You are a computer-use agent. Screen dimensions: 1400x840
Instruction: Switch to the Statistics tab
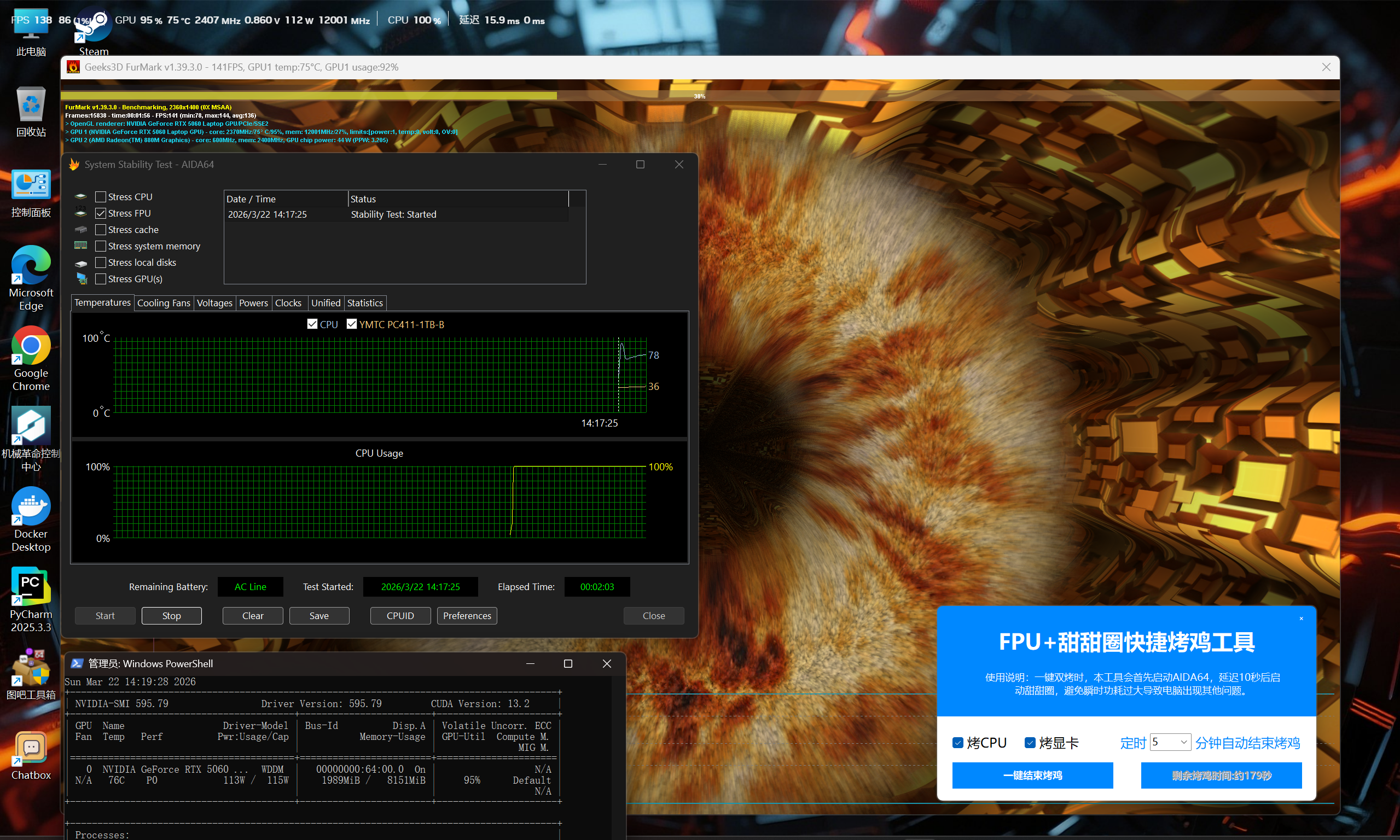click(365, 304)
